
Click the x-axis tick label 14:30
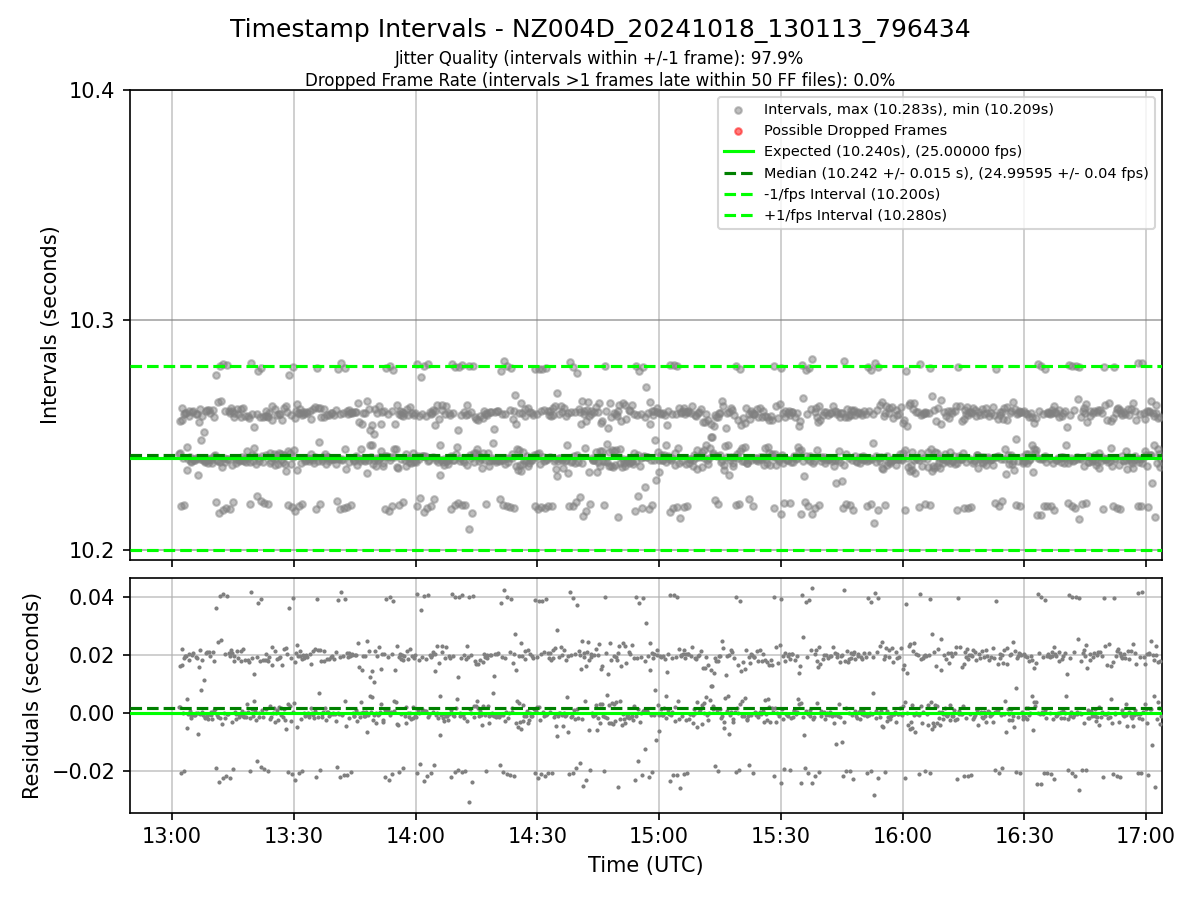point(537,834)
